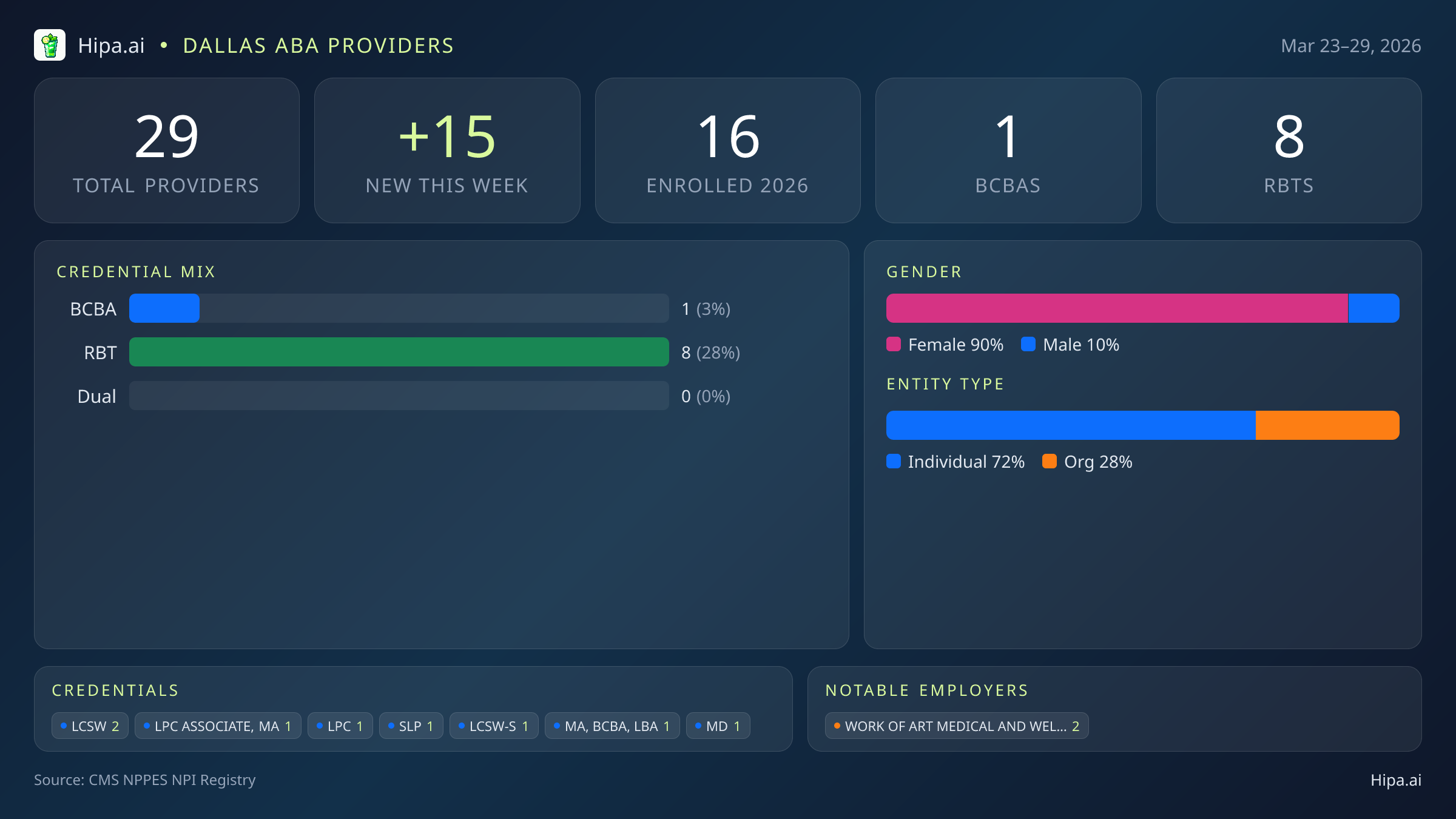Screen dimensions: 1456x819
Task: Click the blue Individual legend swatch
Action: [894, 462]
